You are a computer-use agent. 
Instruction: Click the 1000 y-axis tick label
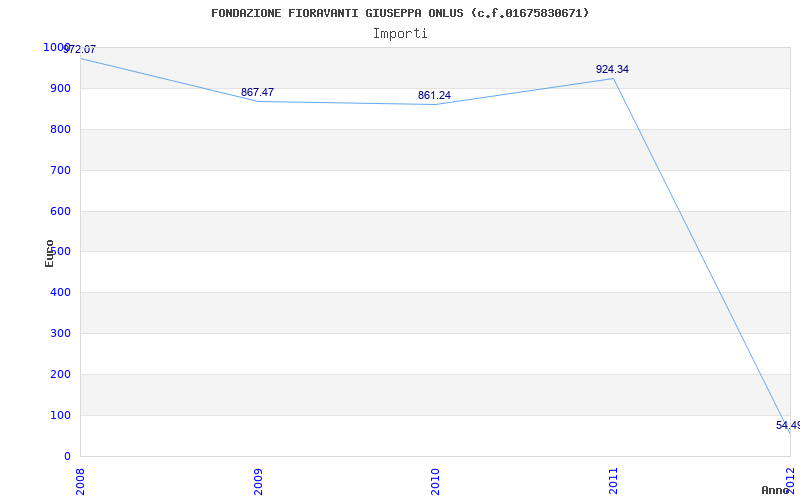click(x=57, y=47)
